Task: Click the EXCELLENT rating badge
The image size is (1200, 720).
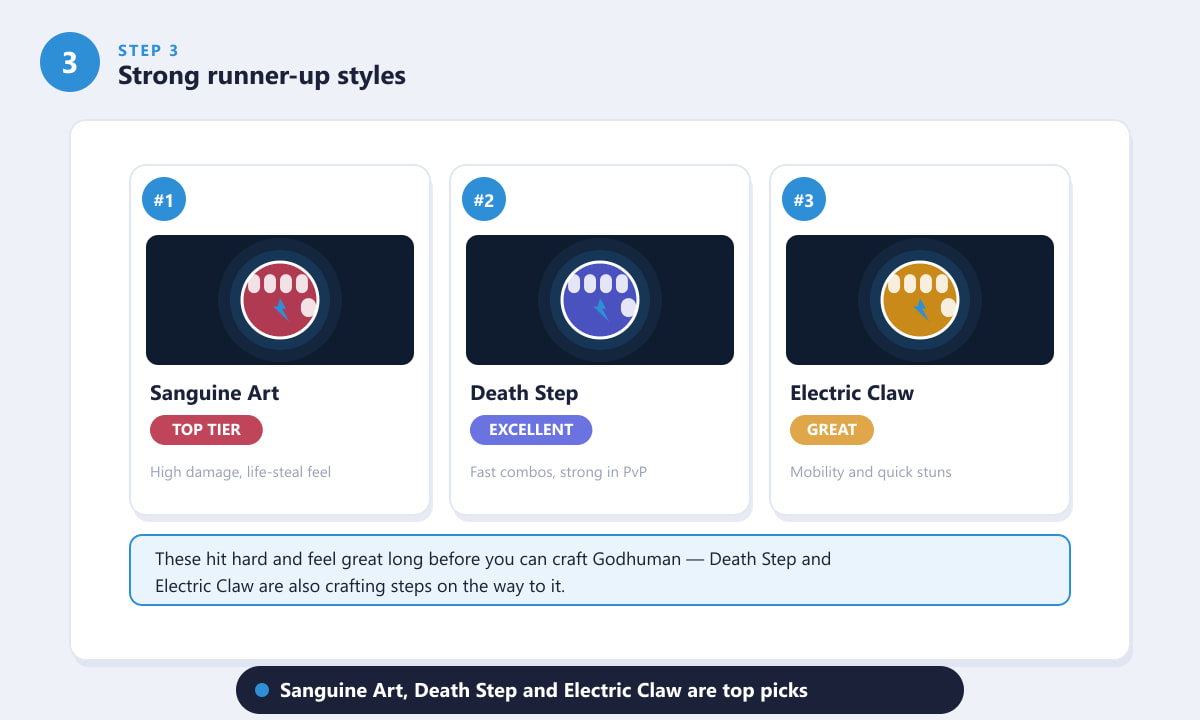Action: click(531, 430)
